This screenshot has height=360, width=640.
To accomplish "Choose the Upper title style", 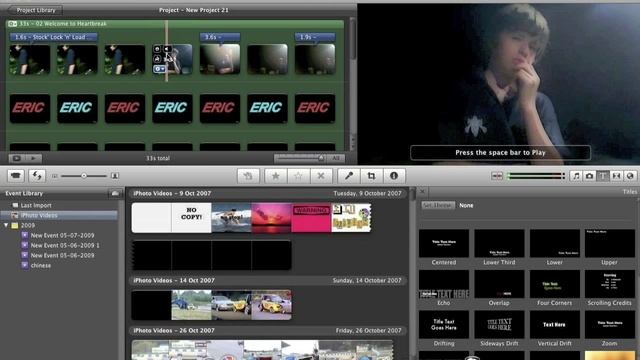I will [x=609, y=247].
